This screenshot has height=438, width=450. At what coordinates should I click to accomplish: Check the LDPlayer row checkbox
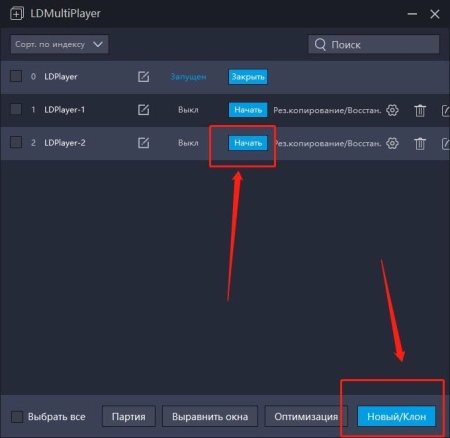click(16, 76)
